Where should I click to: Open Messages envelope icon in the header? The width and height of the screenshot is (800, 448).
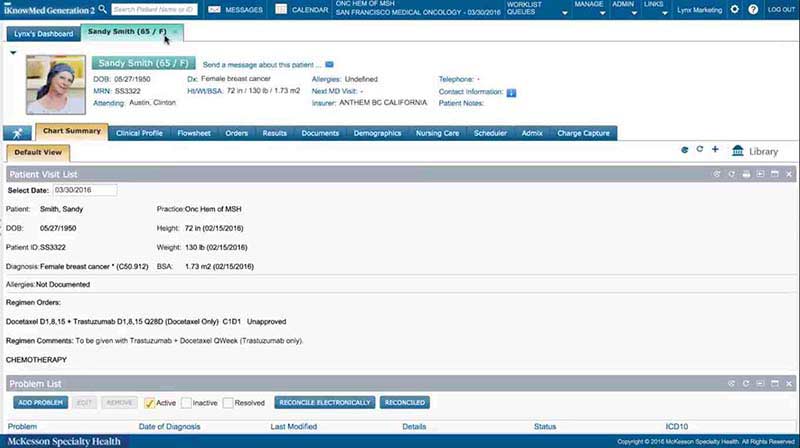point(214,10)
